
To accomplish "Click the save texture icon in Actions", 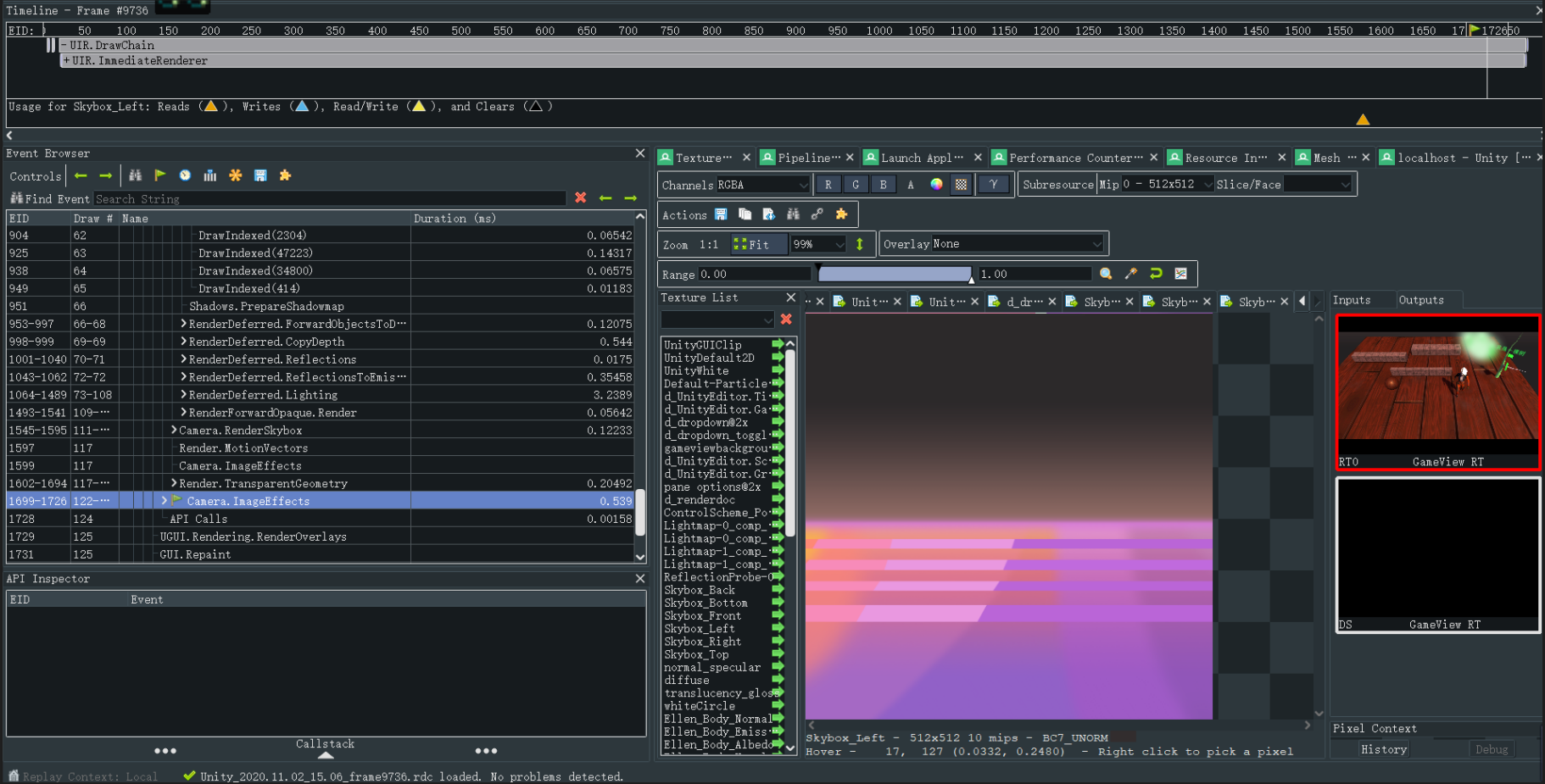I will [x=721, y=214].
